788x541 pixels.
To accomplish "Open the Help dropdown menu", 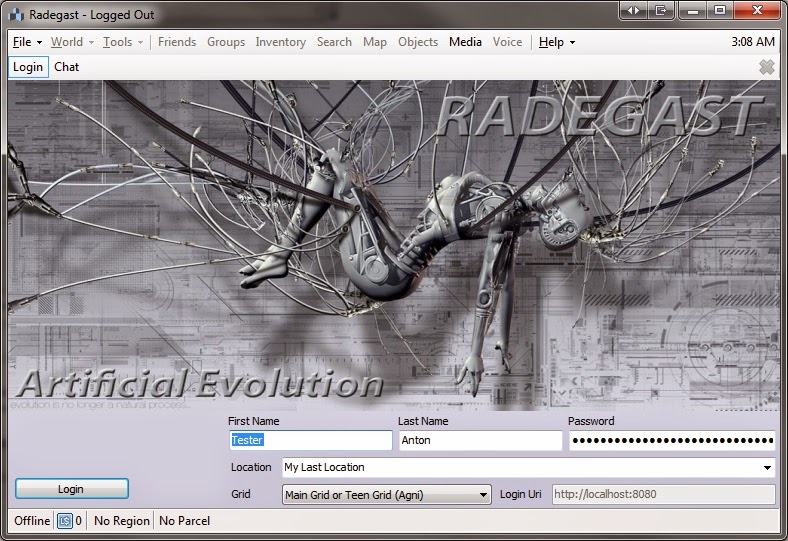I will pos(557,42).
